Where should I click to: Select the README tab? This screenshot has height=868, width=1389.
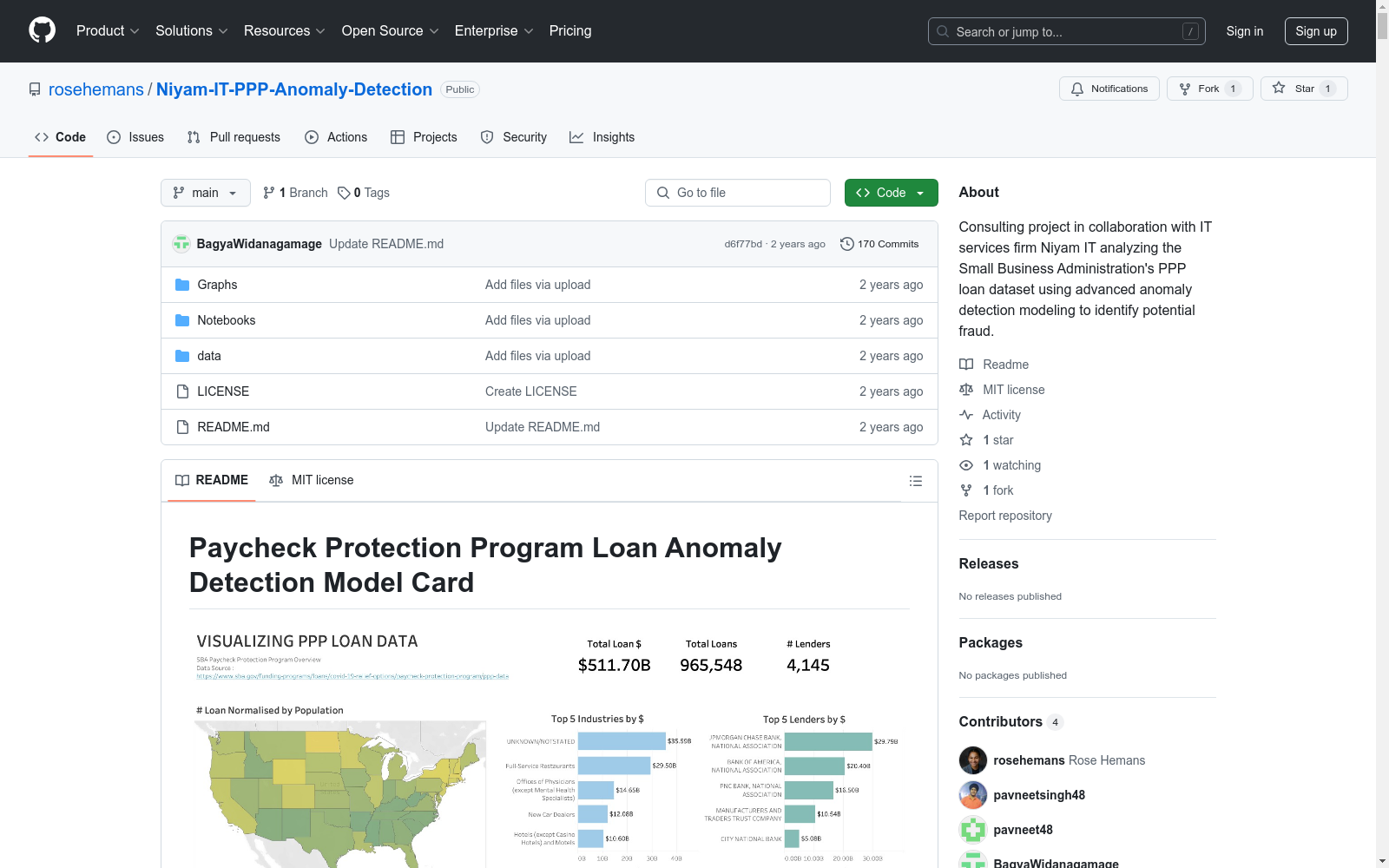pyautogui.click(x=212, y=480)
